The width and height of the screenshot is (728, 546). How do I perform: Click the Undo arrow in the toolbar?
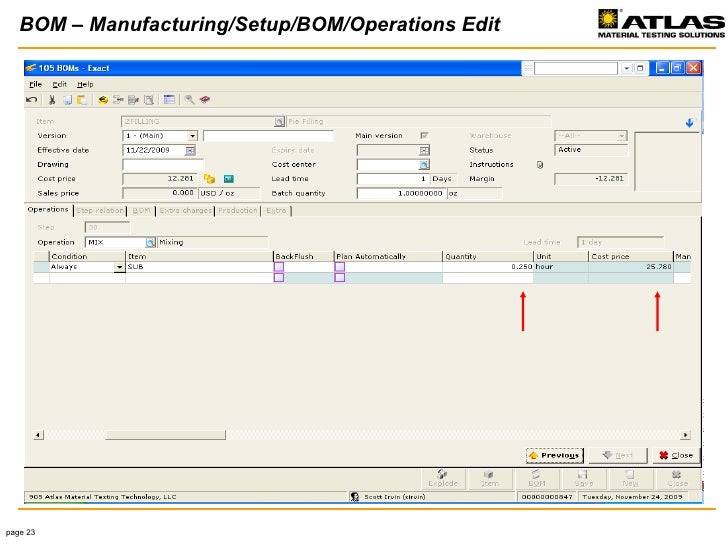[x=32, y=100]
